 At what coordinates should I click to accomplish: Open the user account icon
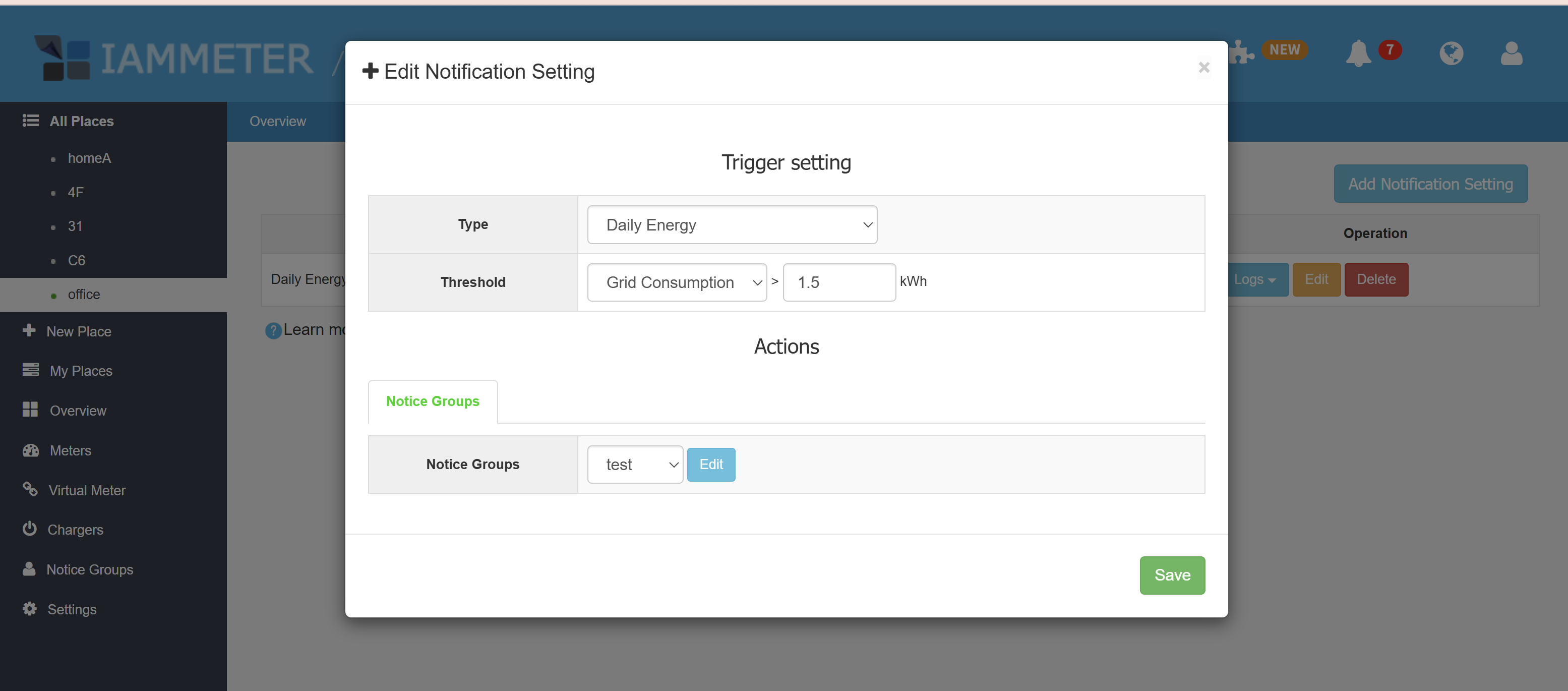(1512, 53)
